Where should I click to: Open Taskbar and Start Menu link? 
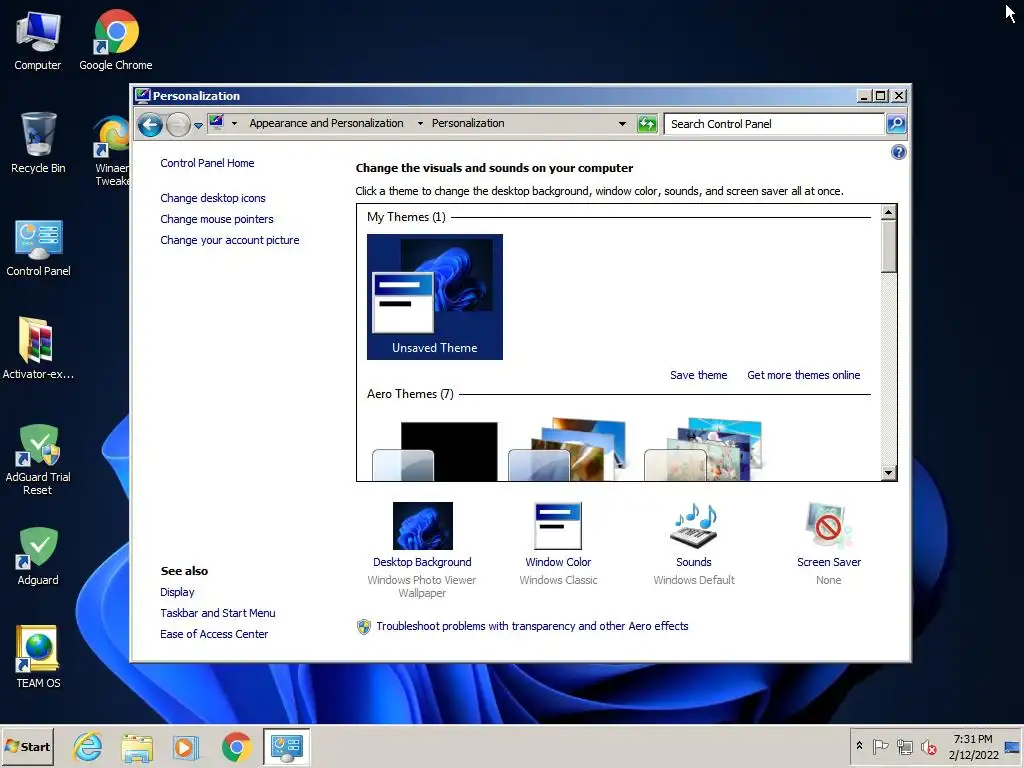click(x=217, y=613)
